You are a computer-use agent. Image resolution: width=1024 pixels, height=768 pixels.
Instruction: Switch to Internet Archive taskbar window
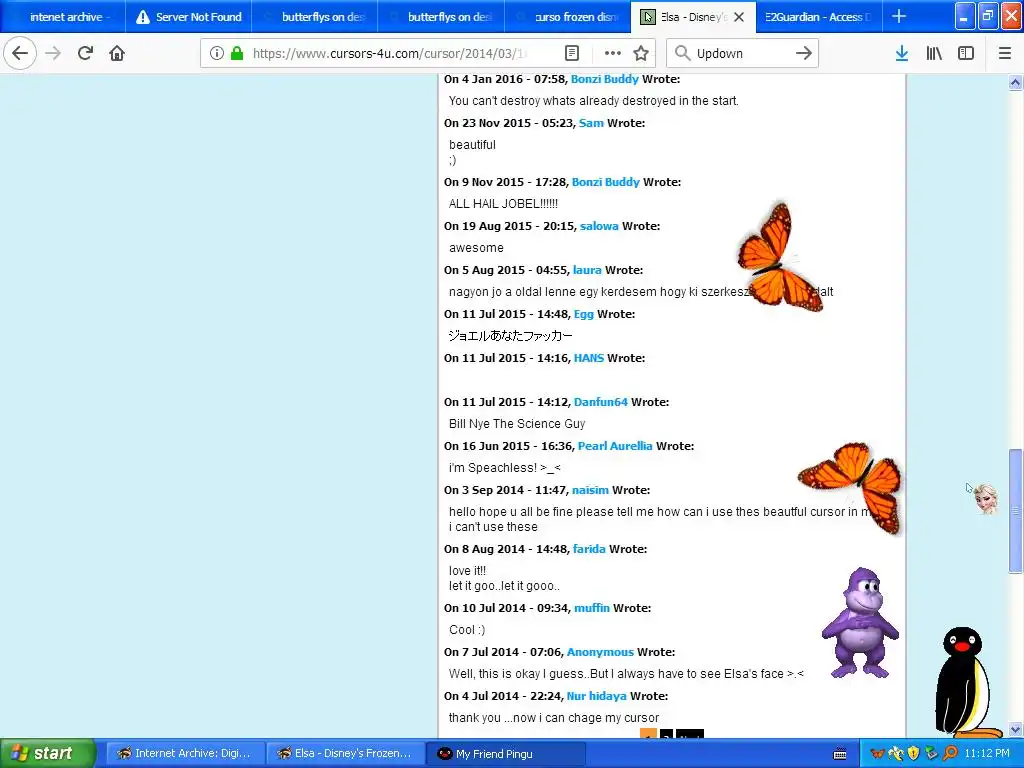185,753
